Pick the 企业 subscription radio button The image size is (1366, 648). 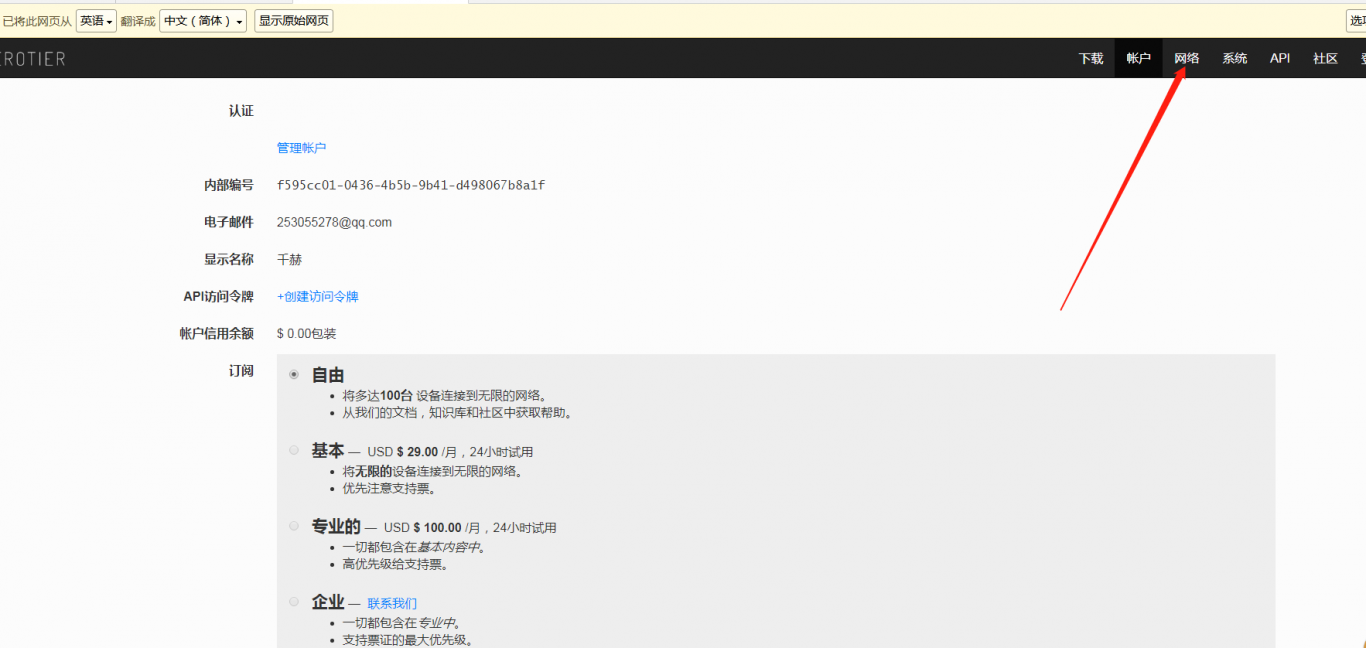pyautogui.click(x=294, y=602)
